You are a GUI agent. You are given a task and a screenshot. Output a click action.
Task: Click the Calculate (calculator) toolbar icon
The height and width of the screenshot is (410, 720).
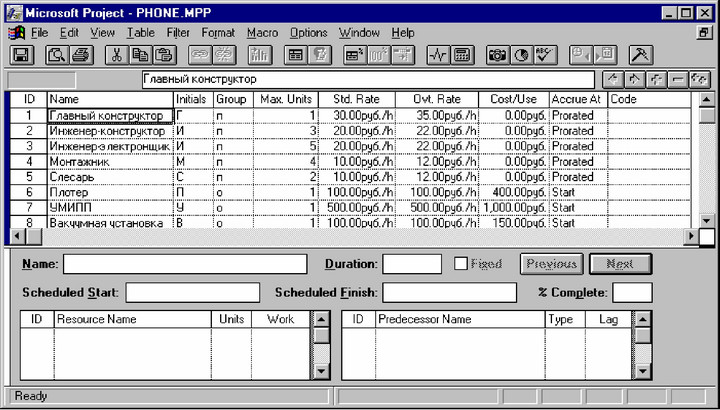(462, 55)
